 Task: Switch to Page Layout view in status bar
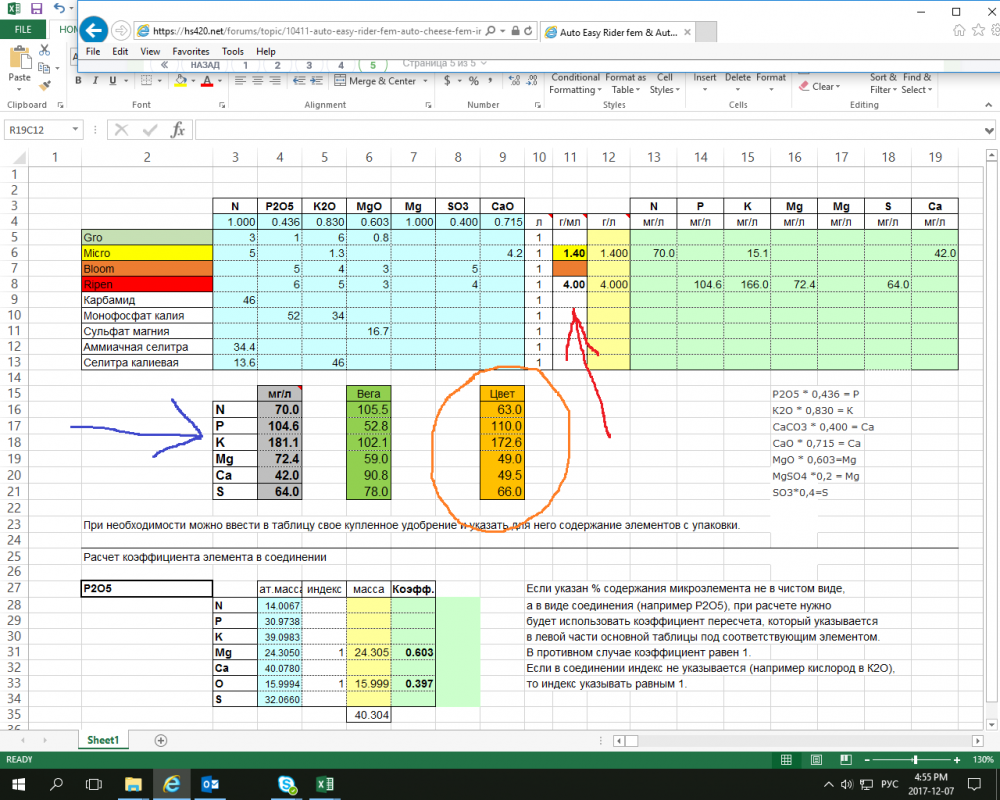click(816, 759)
